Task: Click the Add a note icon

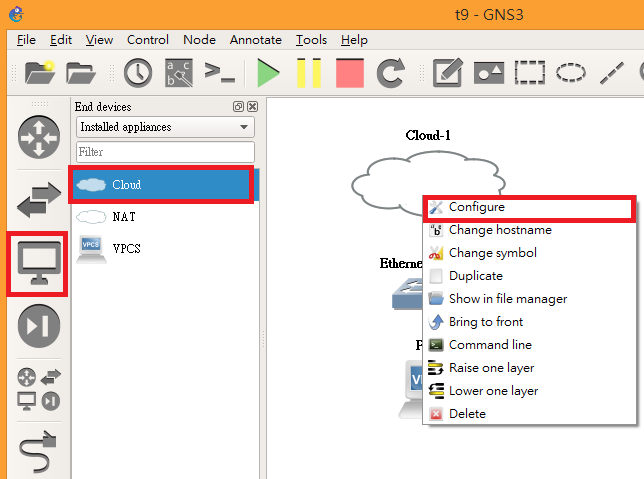Action: (x=448, y=72)
